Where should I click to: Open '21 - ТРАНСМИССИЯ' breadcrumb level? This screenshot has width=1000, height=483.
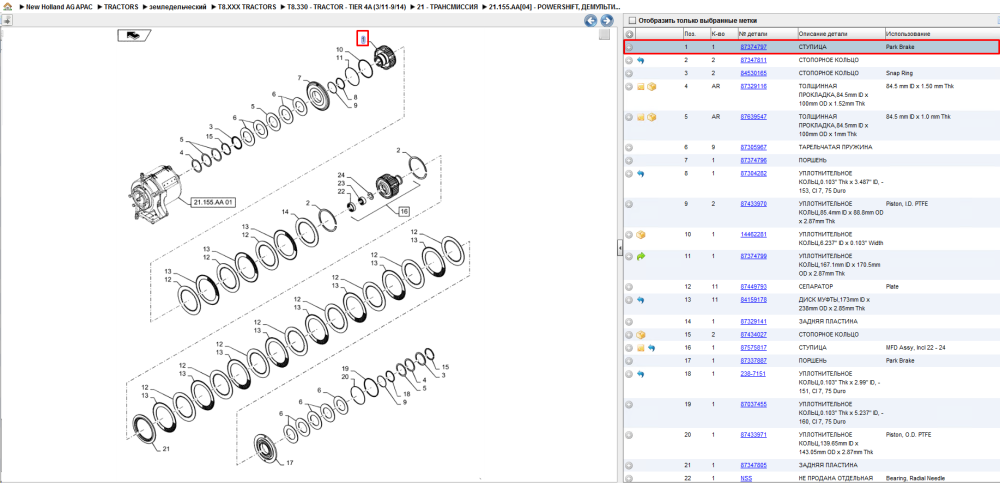click(x=447, y=6)
